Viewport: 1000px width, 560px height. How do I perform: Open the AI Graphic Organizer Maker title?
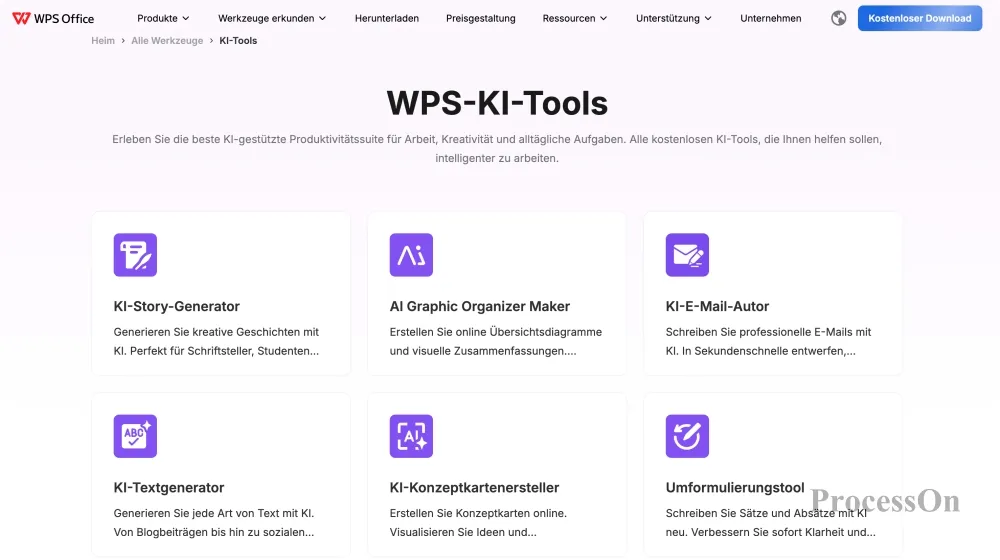480,307
